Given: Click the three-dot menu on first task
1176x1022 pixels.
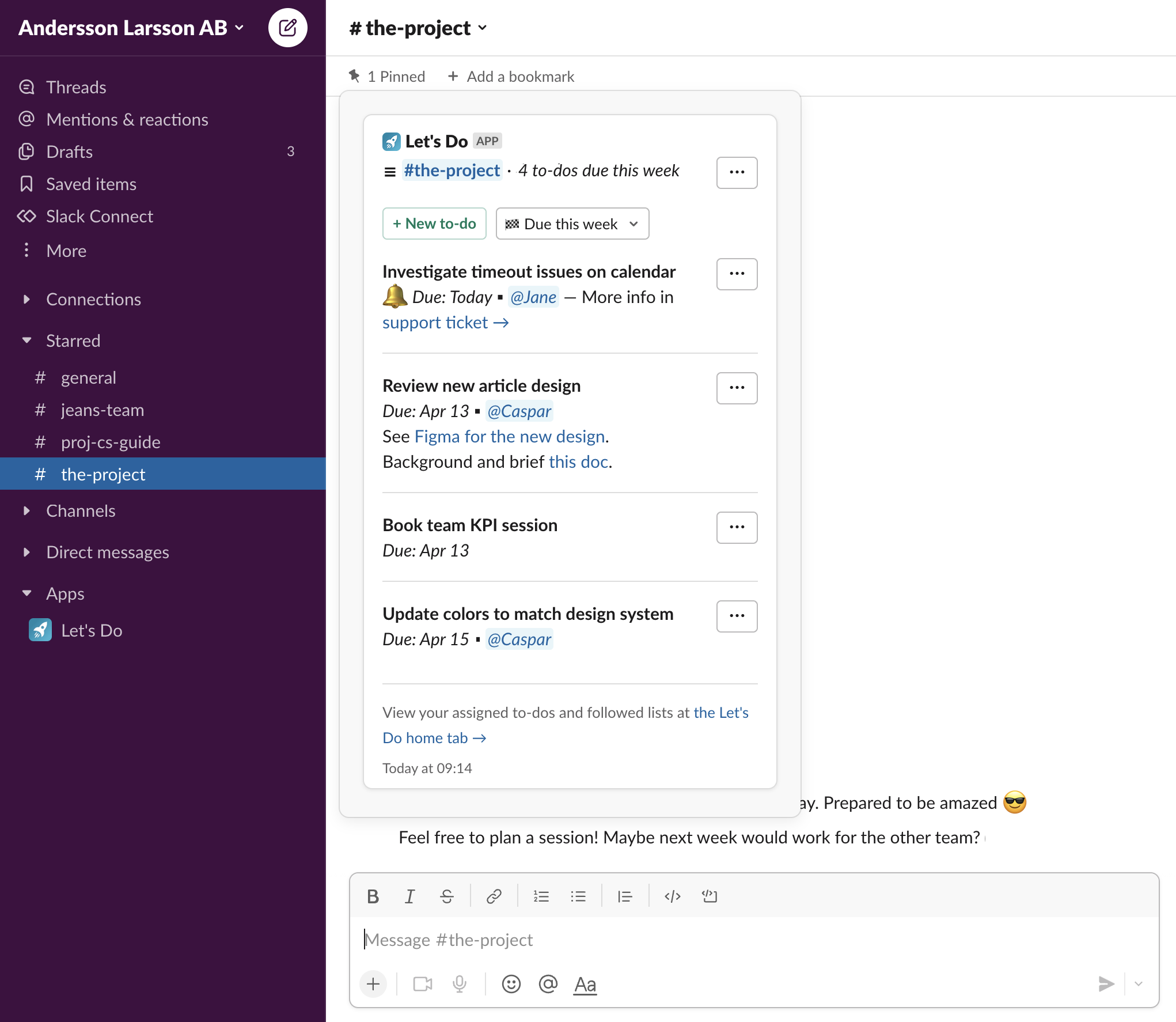Looking at the screenshot, I should [x=737, y=273].
